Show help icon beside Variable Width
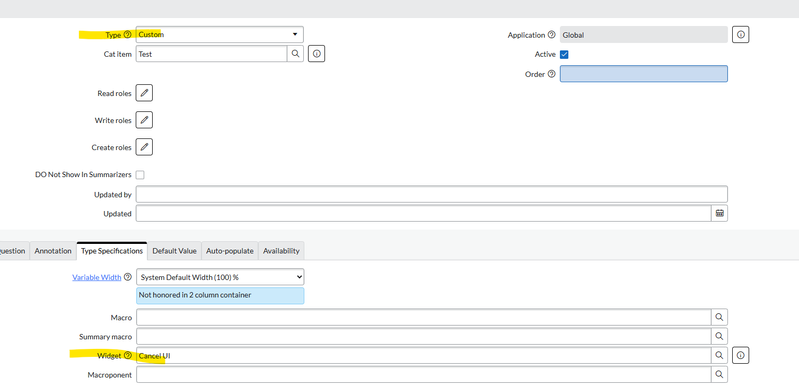The width and height of the screenshot is (799, 386). click(x=127, y=277)
